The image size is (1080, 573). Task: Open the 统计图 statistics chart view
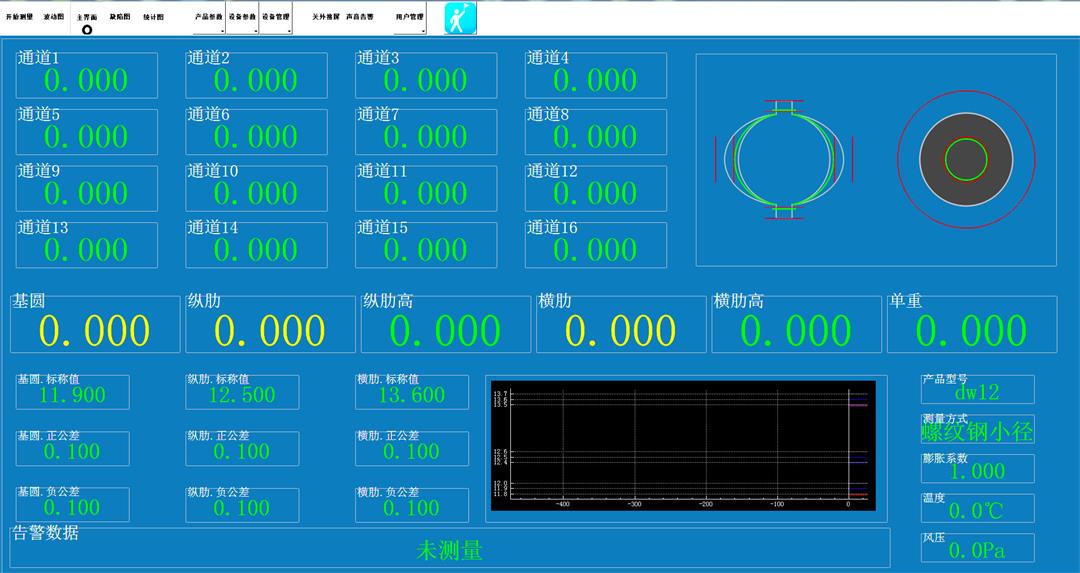pyautogui.click(x=154, y=17)
